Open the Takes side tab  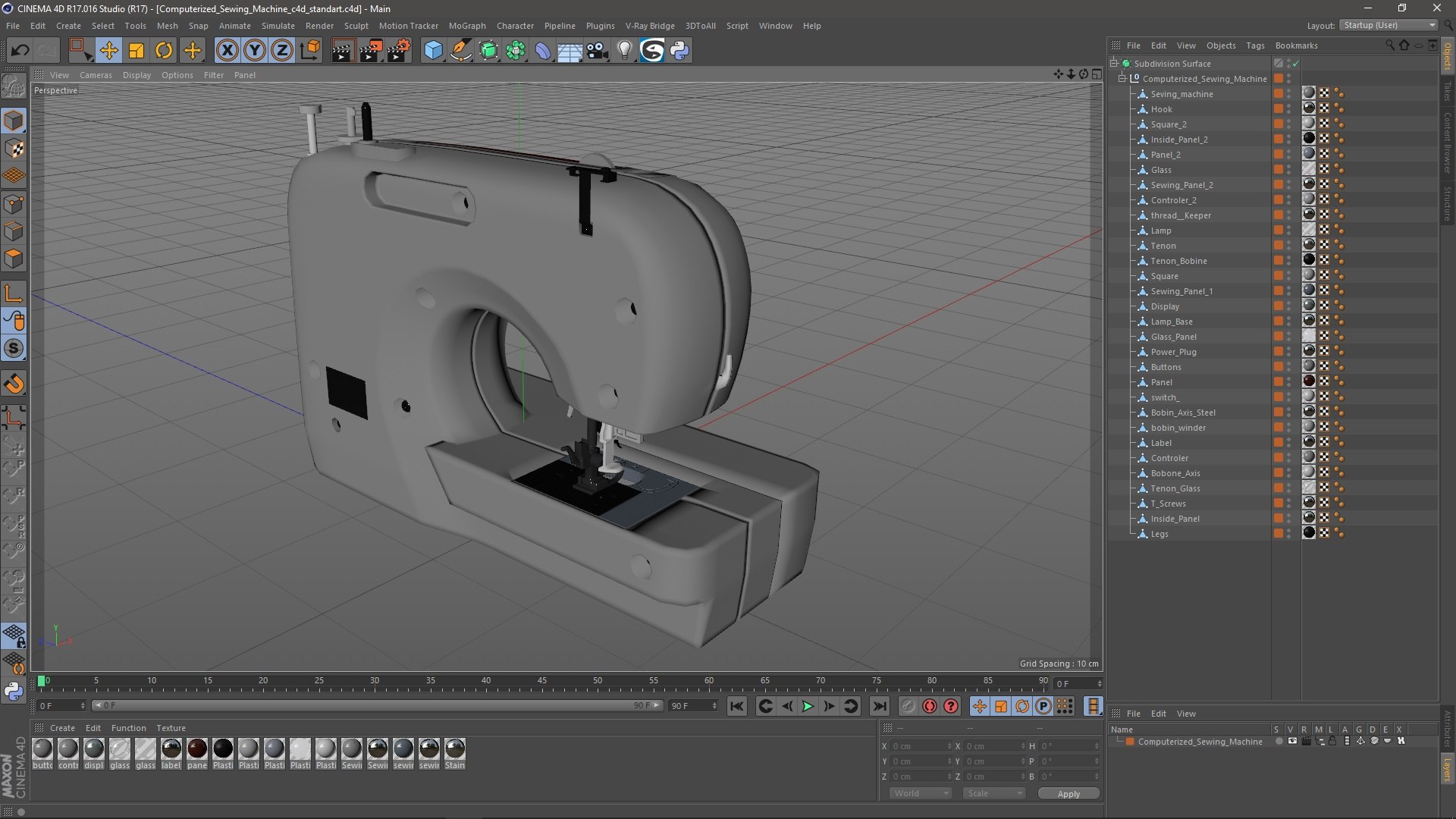[1447, 91]
